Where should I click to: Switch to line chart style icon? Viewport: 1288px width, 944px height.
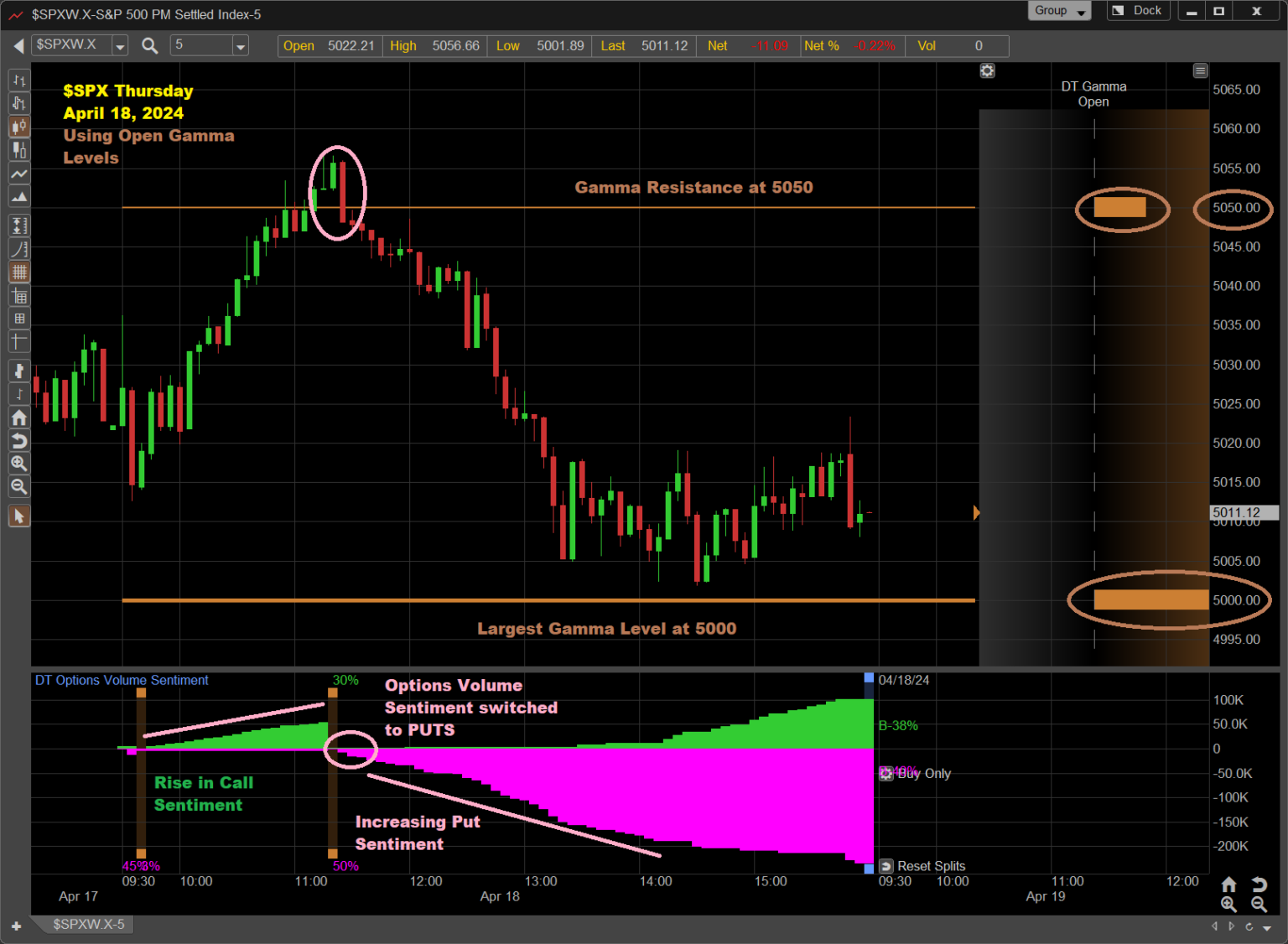(x=18, y=174)
